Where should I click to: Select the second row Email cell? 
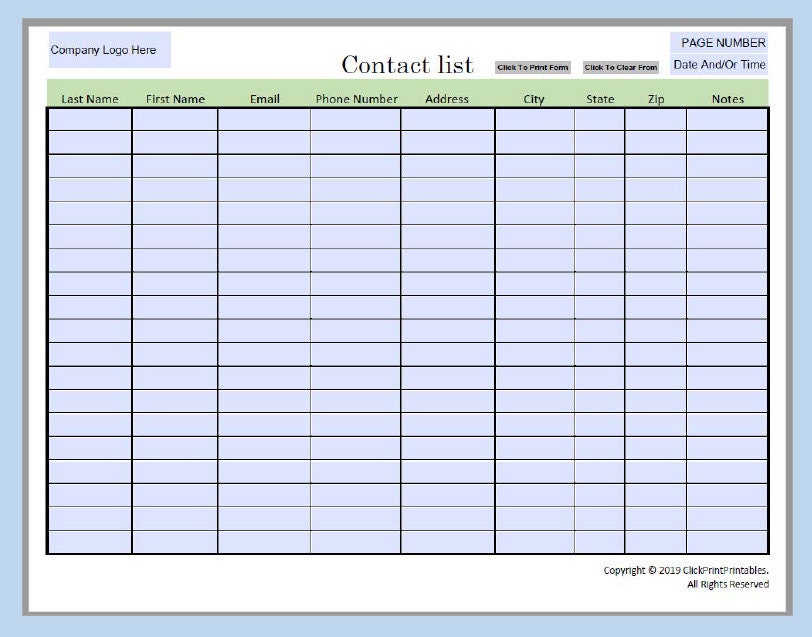[x=264, y=142]
